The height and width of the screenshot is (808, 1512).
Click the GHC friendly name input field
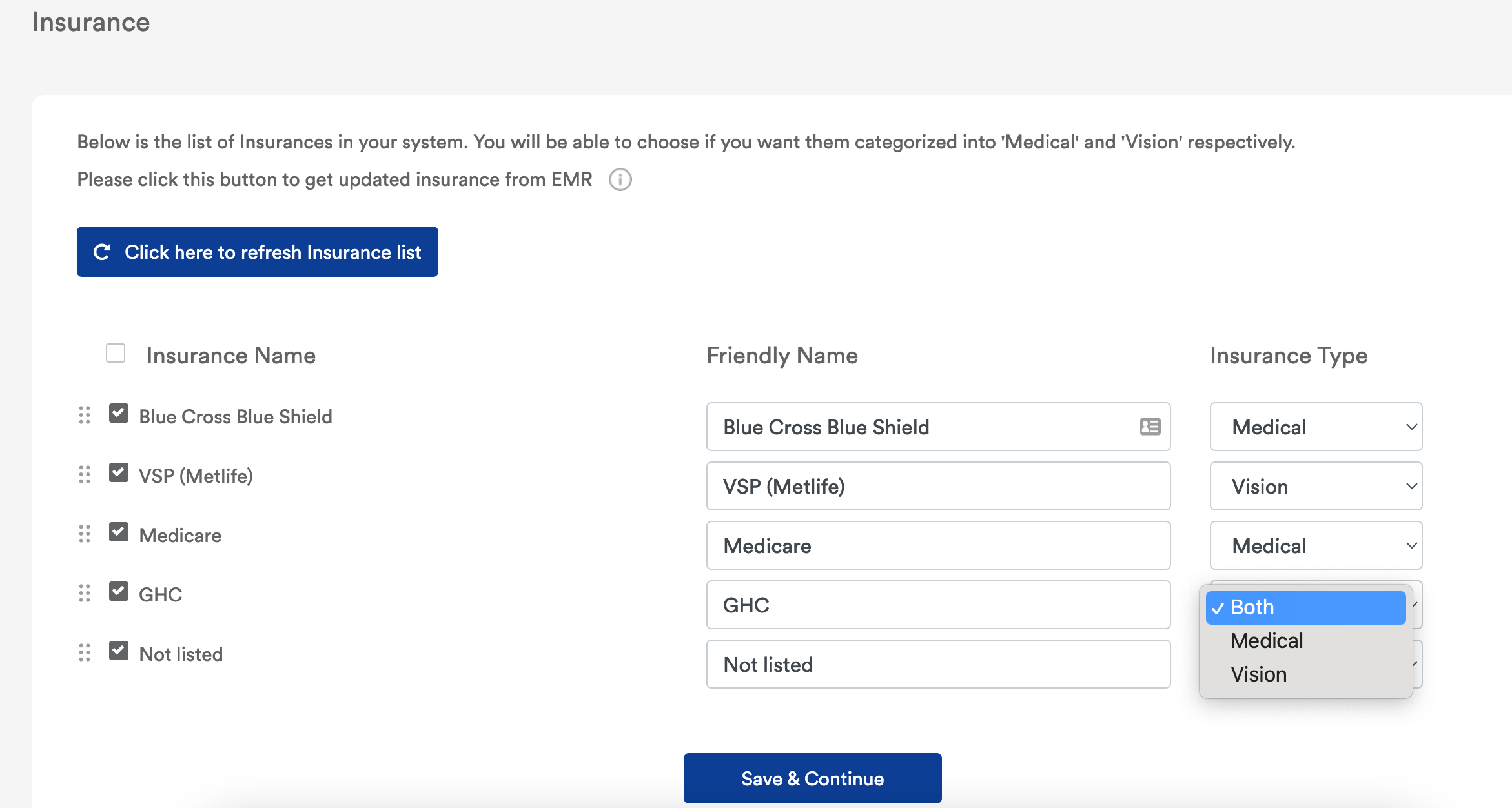click(x=938, y=605)
